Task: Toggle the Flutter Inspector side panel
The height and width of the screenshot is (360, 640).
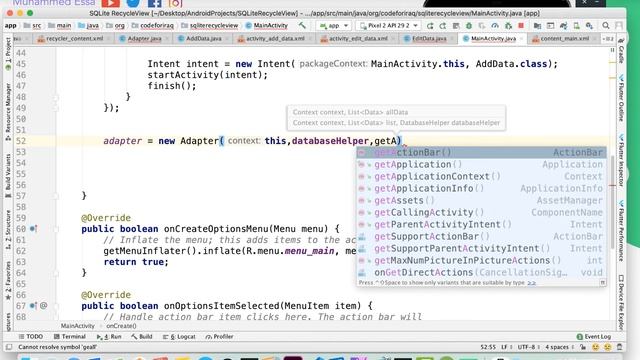Action: [621, 160]
